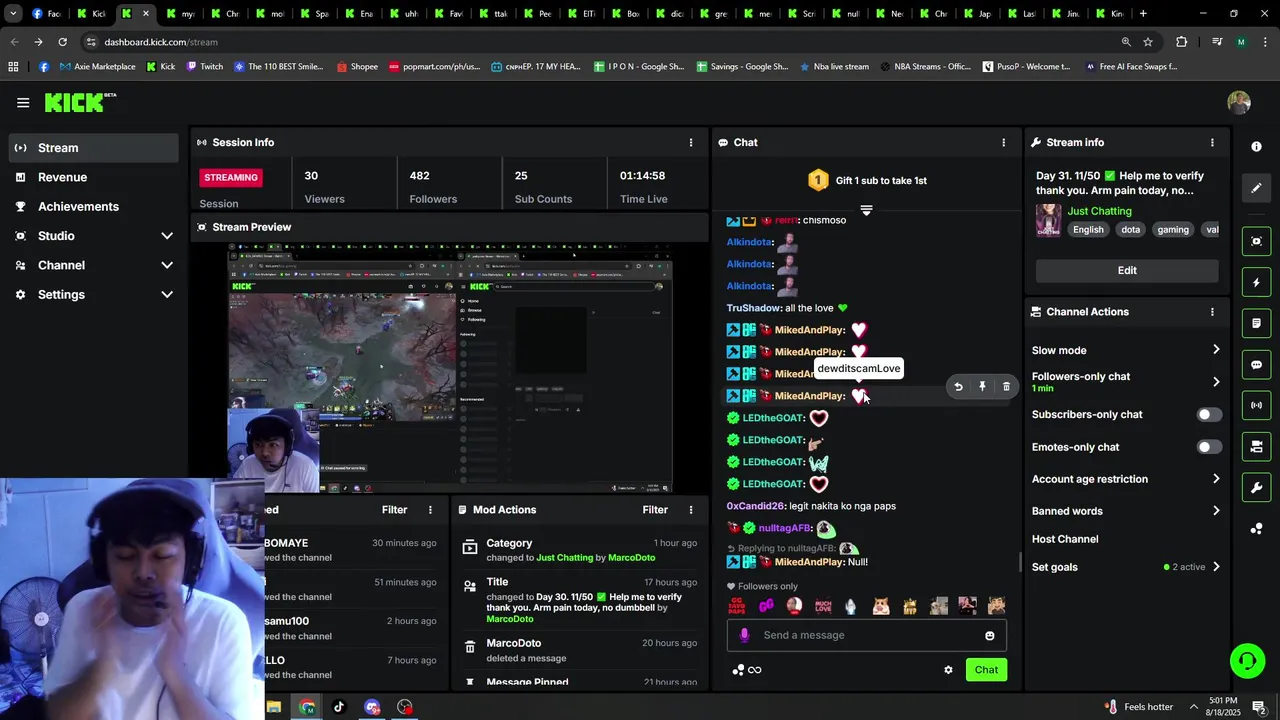Screen dimensions: 1280x720
Task: Click the green Chat send button
Action: [x=986, y=670]
